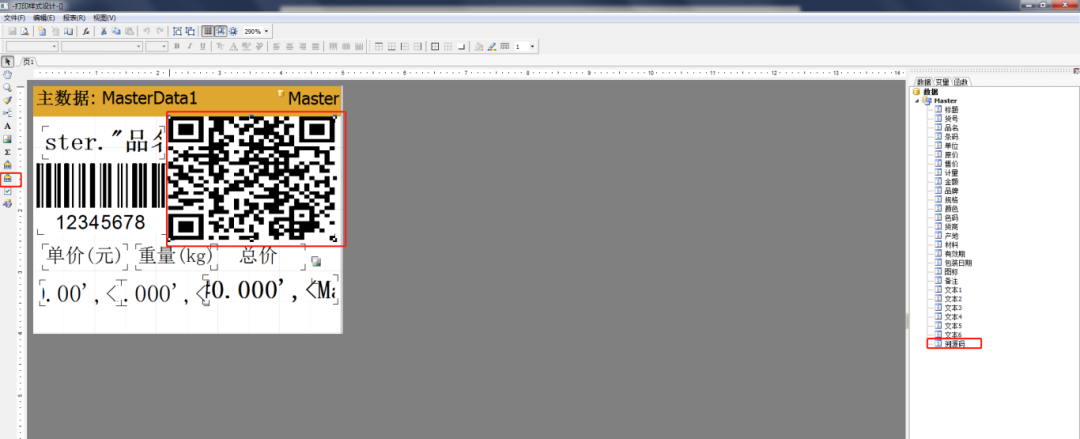
Task: Click the Cut scissors icon
Action: [103, 32]
